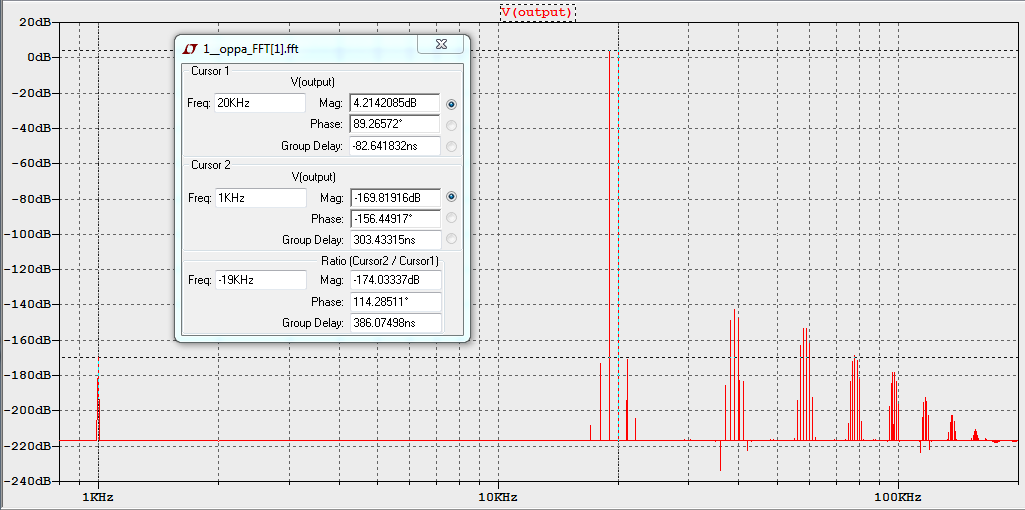Select Cursor 1 Group Delay radio button
This screenshot has width=1025, height=510.
coord(451,146)
